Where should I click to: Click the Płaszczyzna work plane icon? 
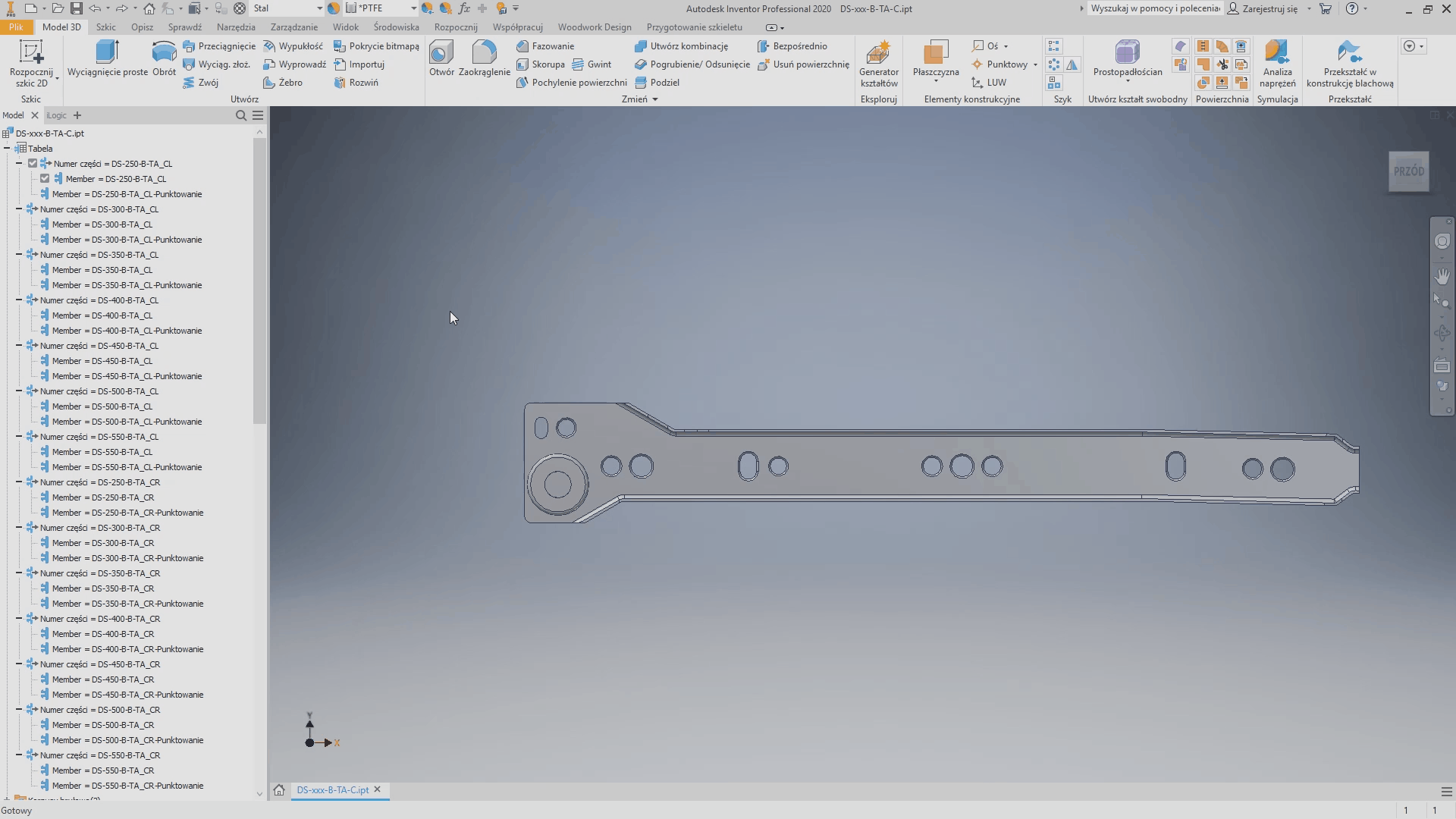click(935, 53)
